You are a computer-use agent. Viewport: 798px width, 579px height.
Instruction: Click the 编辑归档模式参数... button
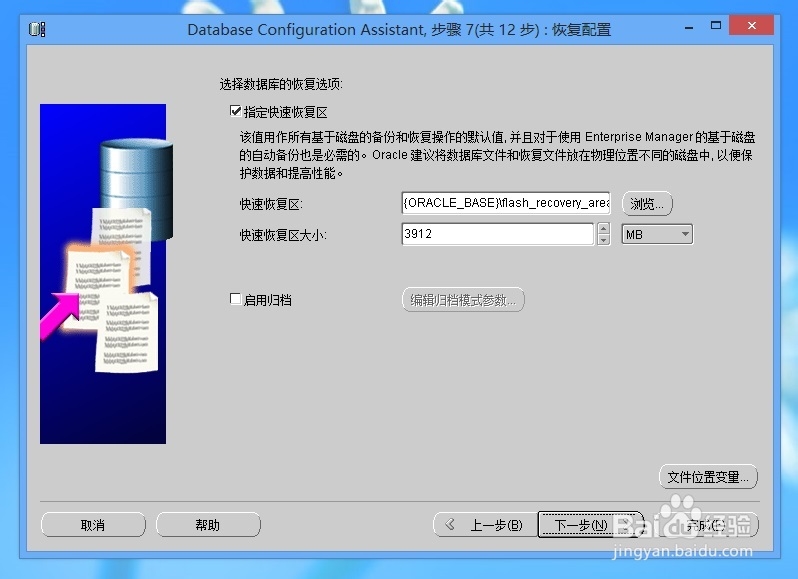[463, 300]
